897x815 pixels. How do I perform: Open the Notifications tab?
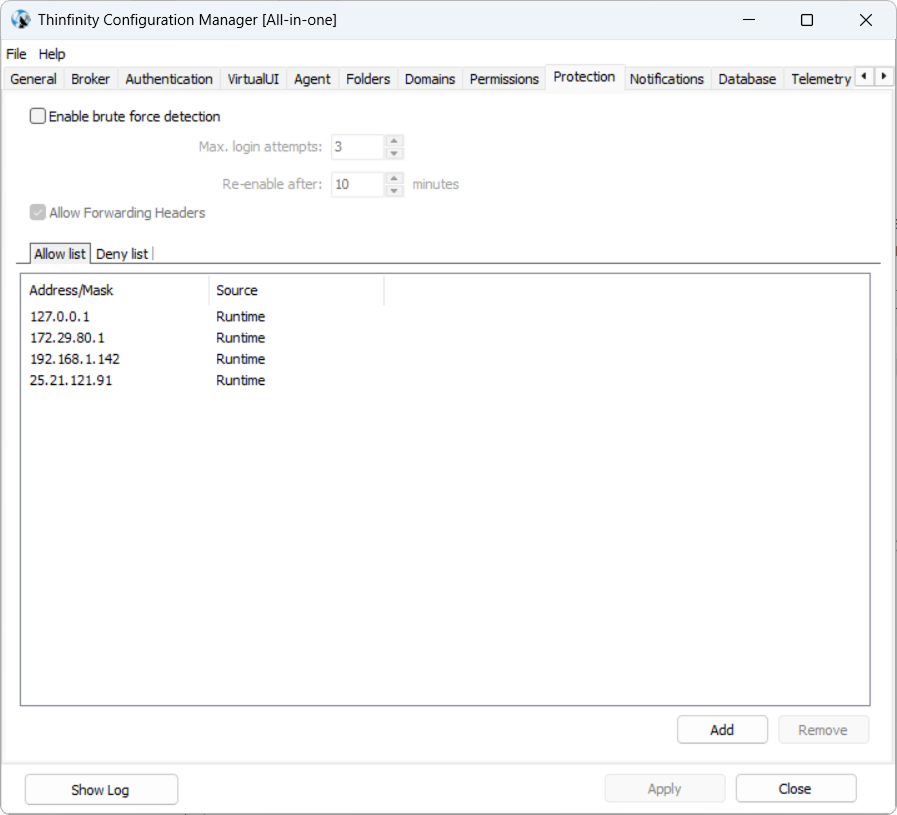[x=666, y=79]
